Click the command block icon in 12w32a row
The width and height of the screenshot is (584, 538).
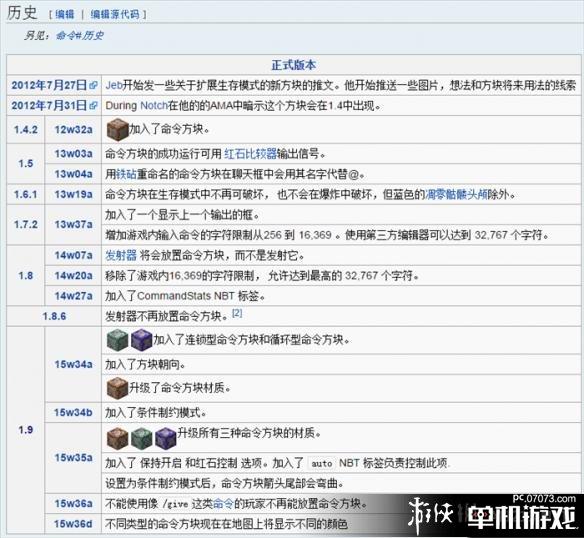point(118,129)
